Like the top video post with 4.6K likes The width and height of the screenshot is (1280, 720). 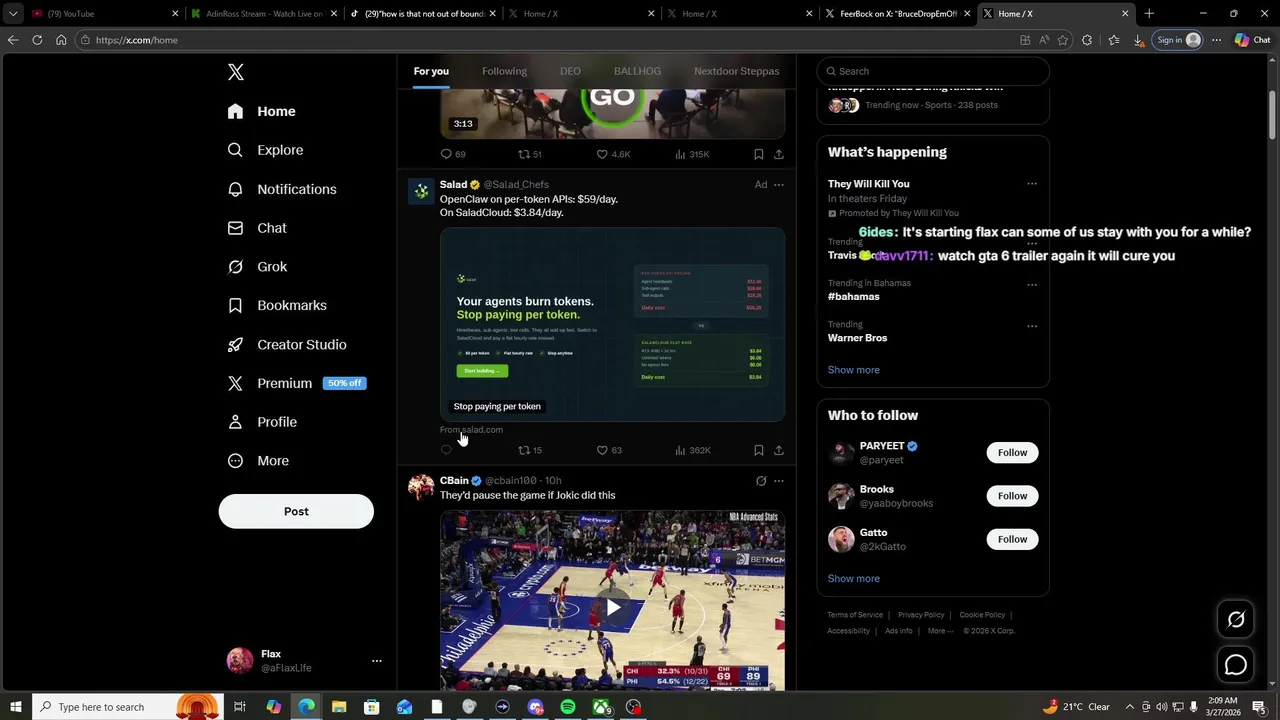[x=613, y=154]
